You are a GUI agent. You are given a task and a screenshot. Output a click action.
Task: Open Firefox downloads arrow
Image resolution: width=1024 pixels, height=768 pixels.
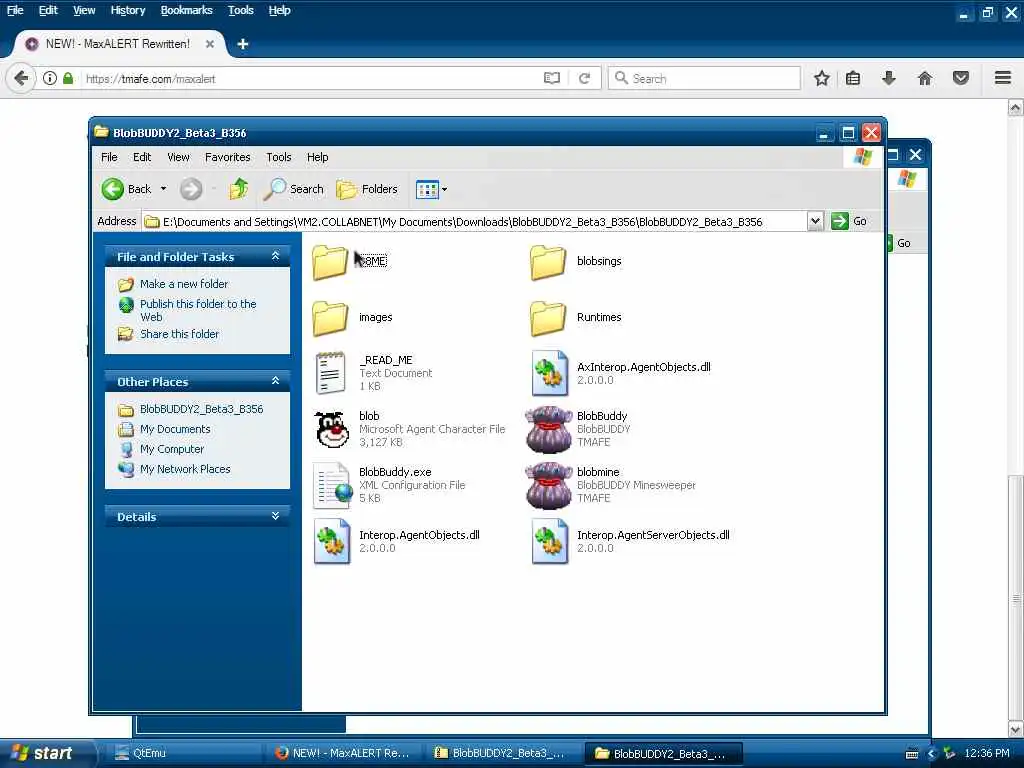click(889, 78)
